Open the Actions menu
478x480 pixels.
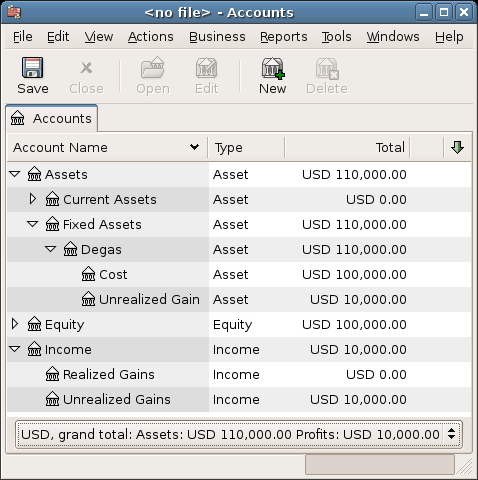(x=151, y=37)
